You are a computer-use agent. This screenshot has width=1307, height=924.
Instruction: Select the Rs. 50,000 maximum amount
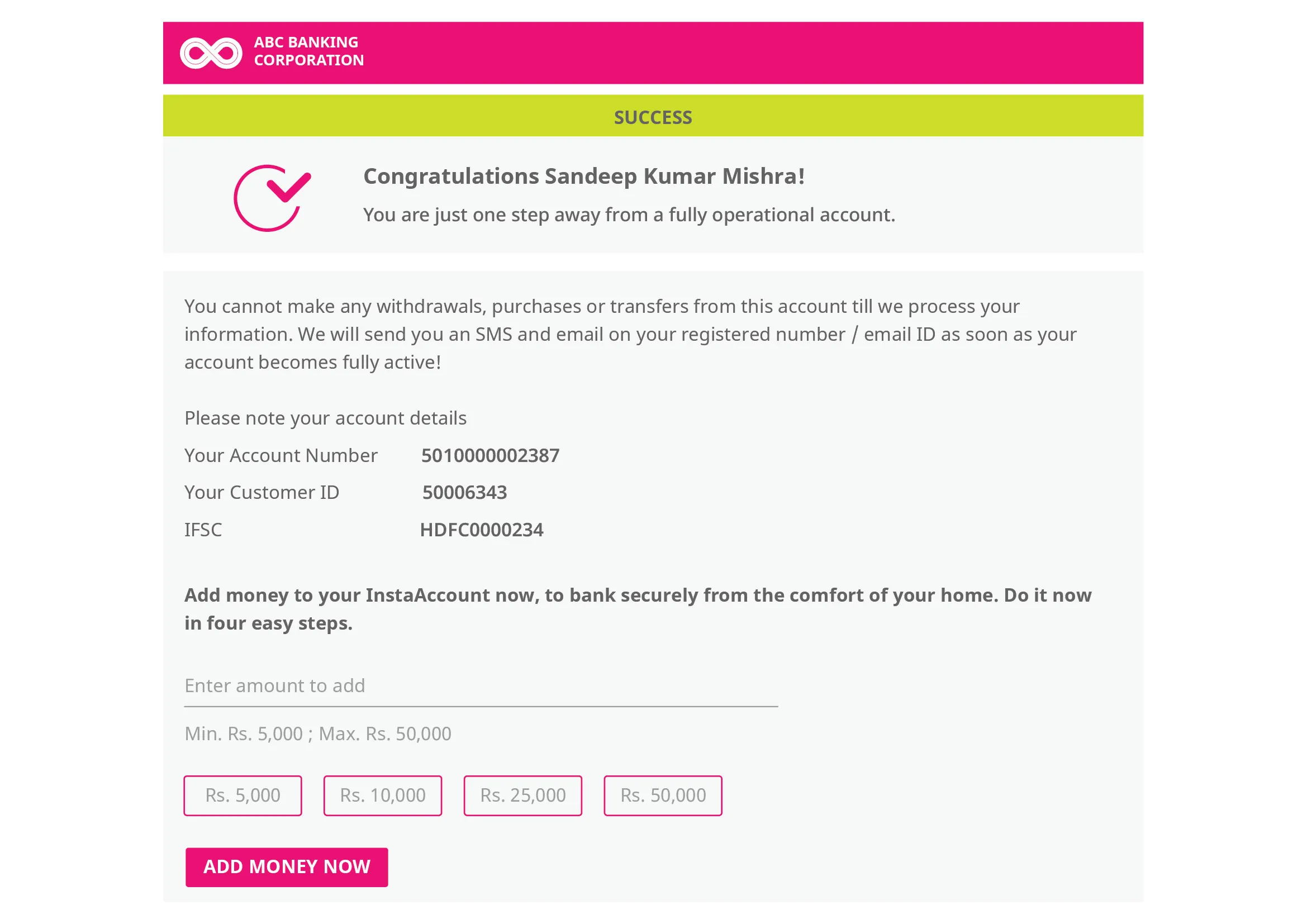(x=663, y=795)
